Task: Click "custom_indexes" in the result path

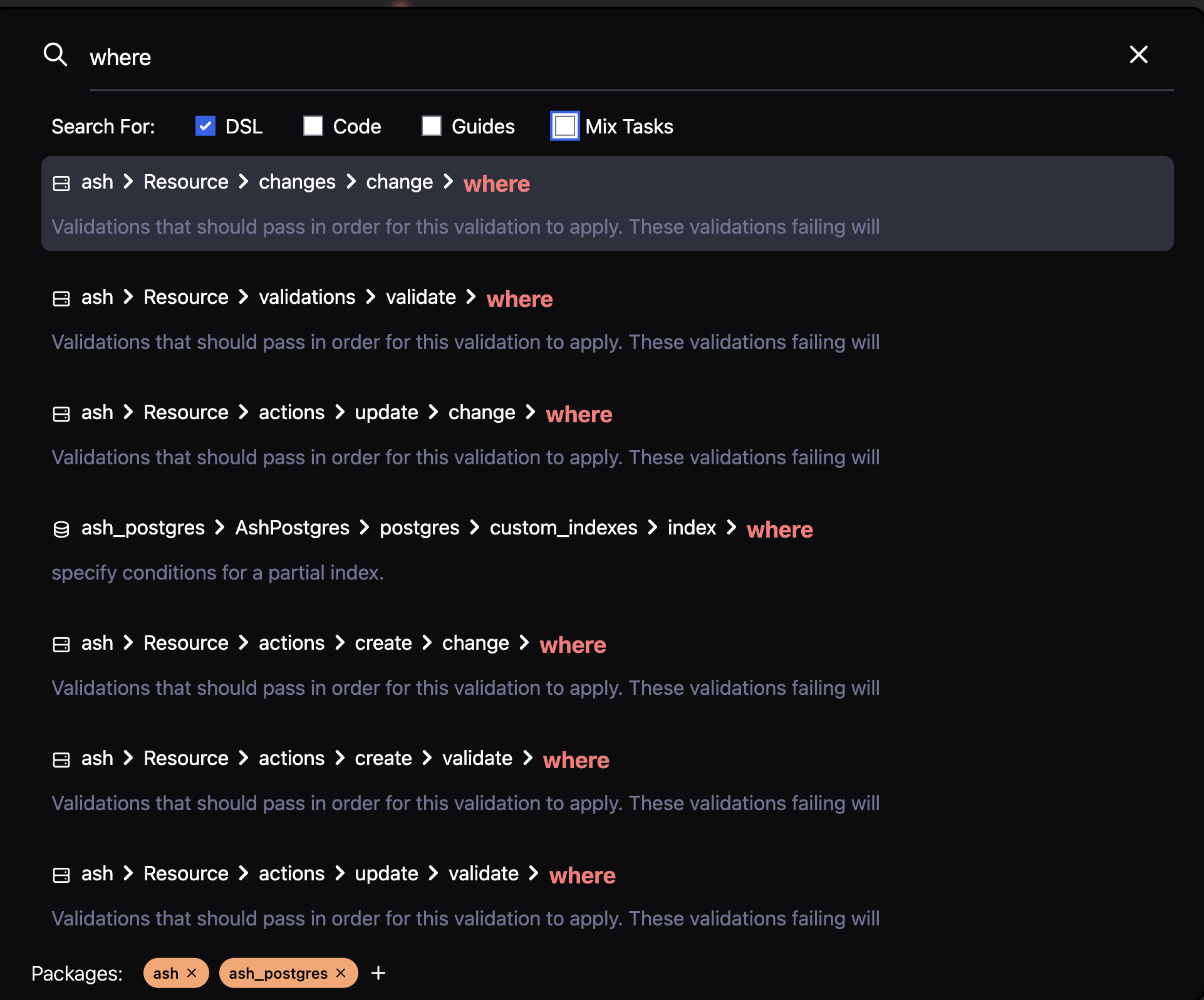Action: tap(563, 528)
